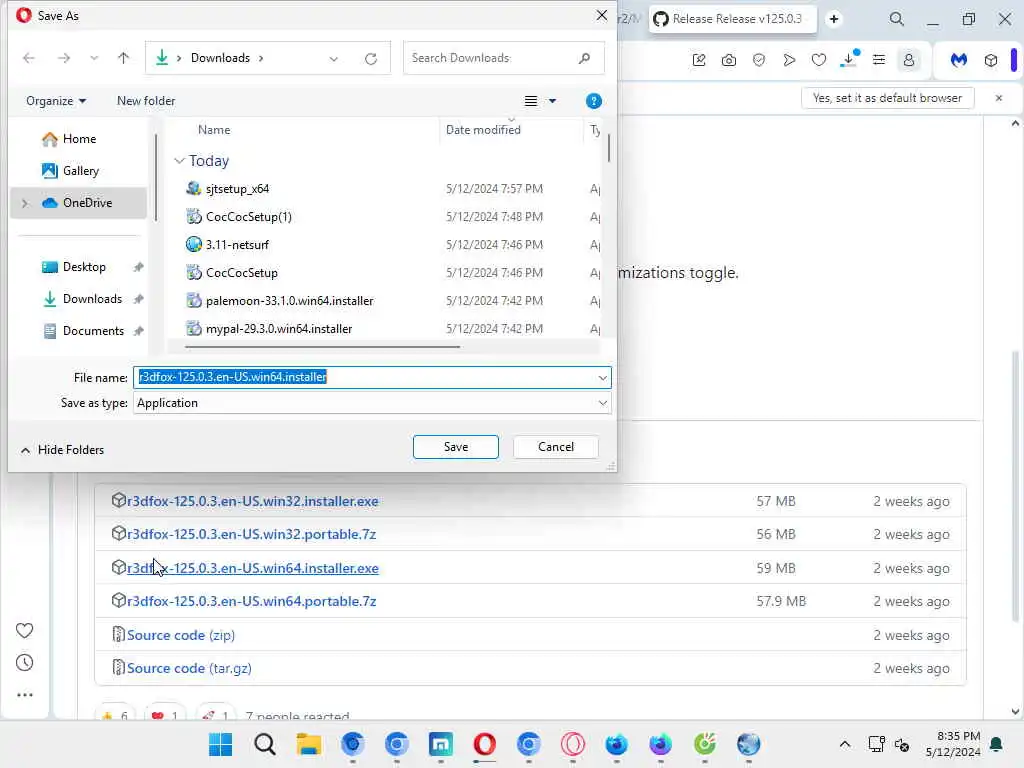Click Yes, set it as default browser
Screen dimensions: 1024x768
(x=888, y=98)
